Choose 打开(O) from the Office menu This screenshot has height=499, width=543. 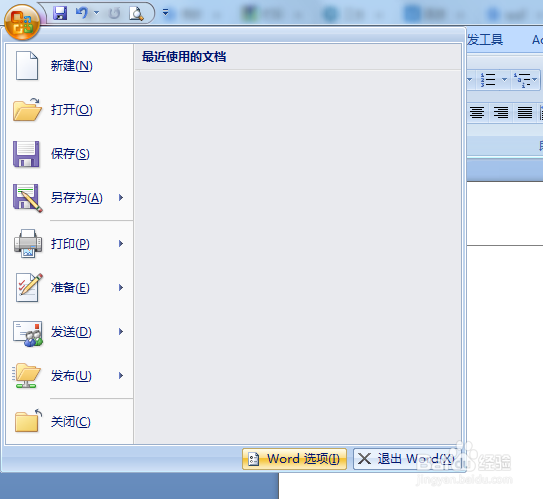[69, 110]
